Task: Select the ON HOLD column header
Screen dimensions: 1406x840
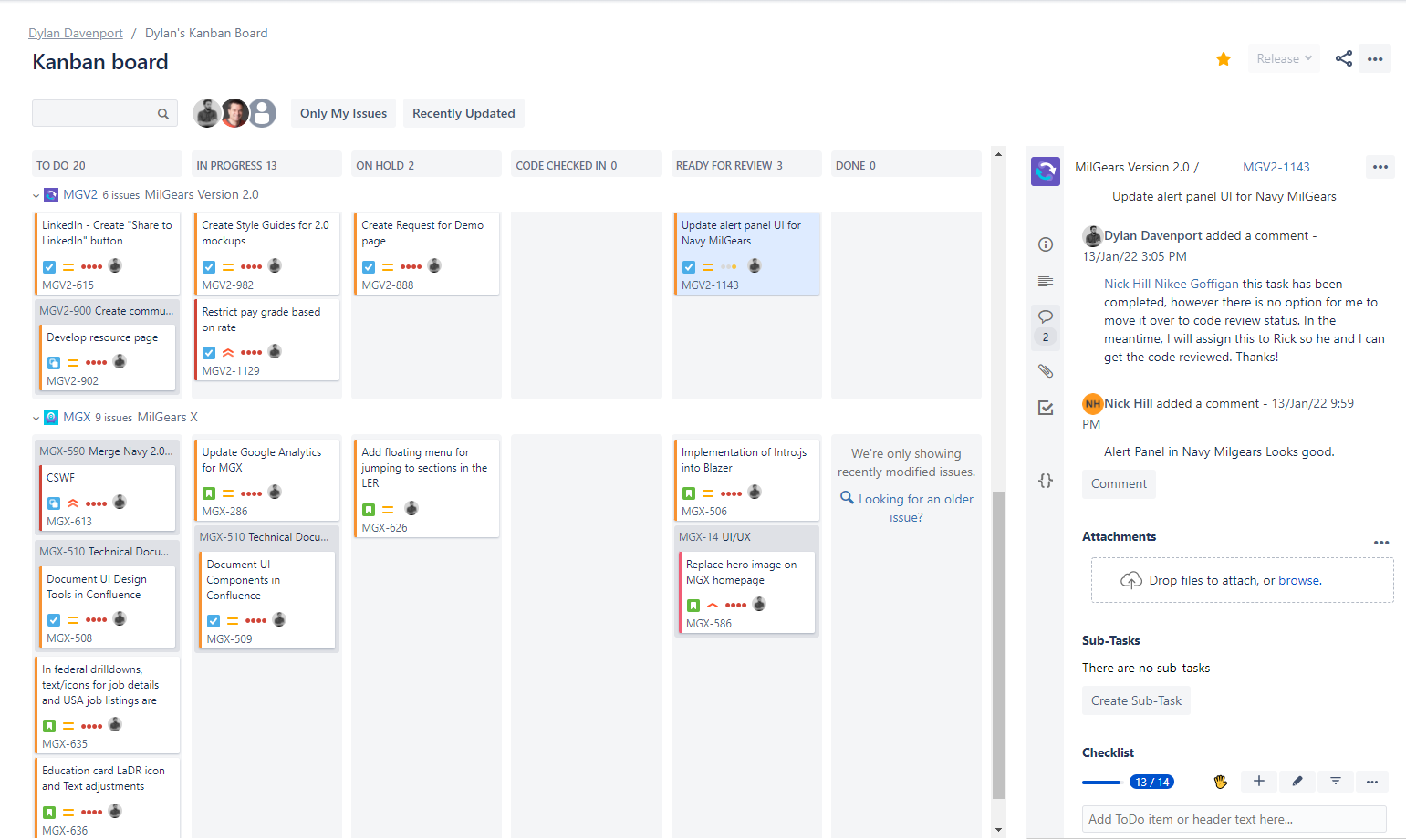Action: (x=426, y=165)
